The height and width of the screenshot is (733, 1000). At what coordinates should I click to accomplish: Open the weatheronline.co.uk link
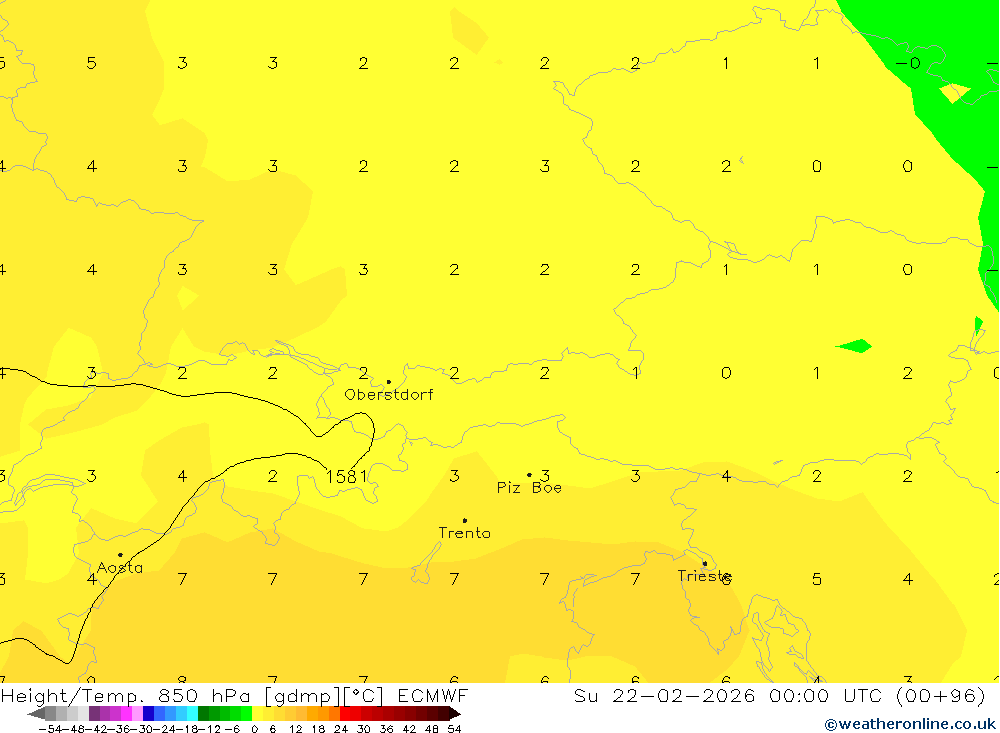[910, 724]
